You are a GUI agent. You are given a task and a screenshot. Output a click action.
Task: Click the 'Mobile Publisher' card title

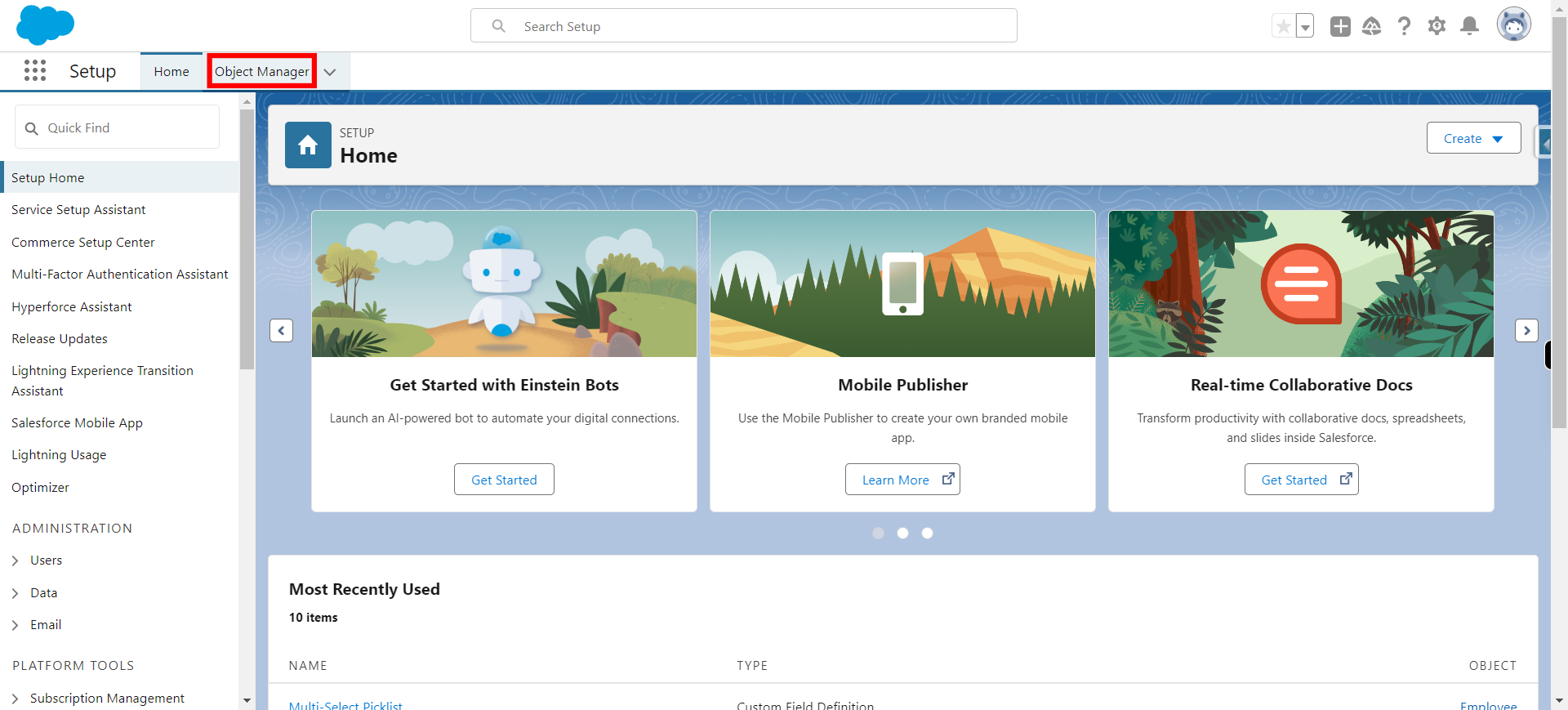902,385
